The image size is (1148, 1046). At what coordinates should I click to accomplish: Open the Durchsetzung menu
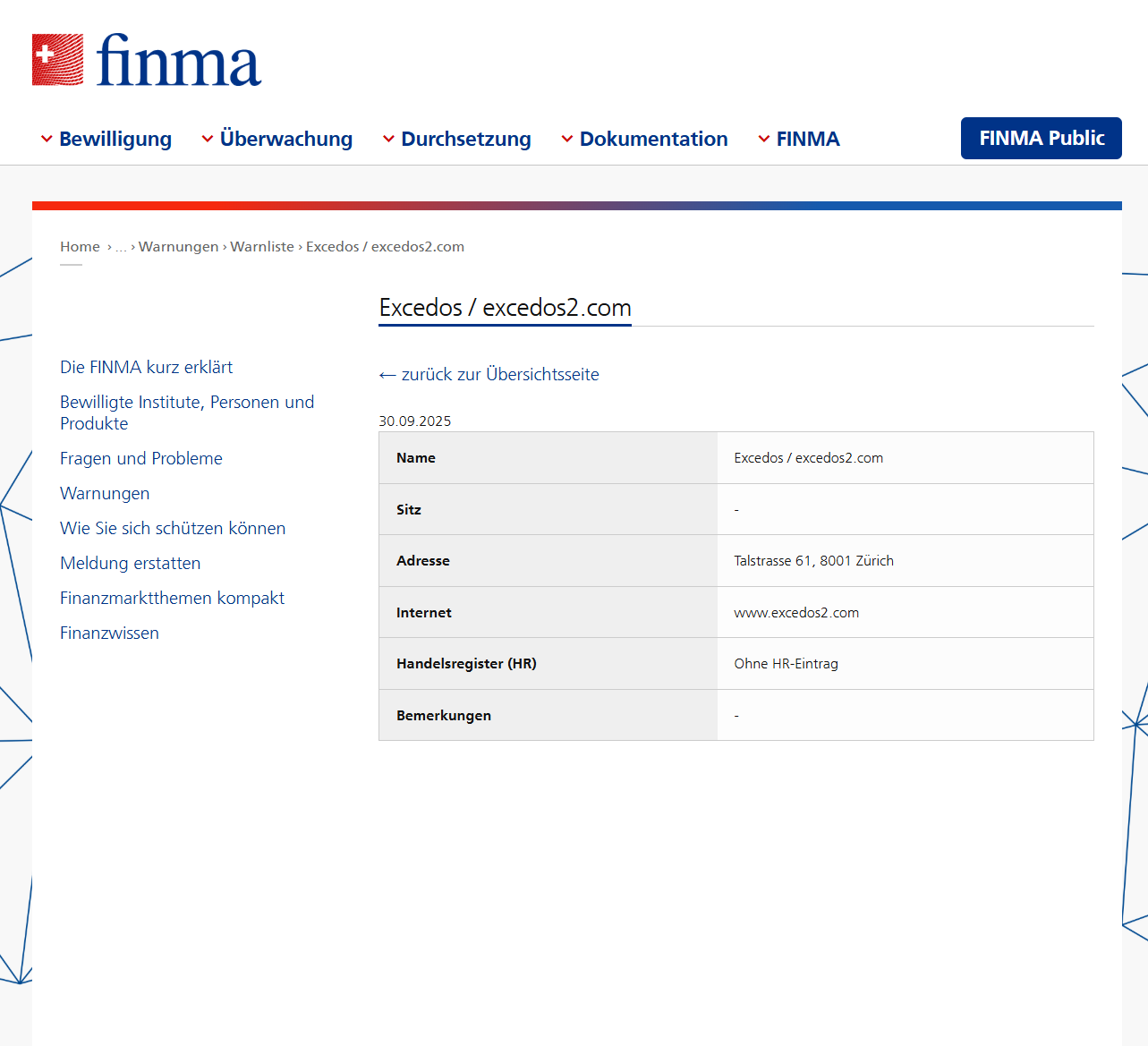coord(466,139)
